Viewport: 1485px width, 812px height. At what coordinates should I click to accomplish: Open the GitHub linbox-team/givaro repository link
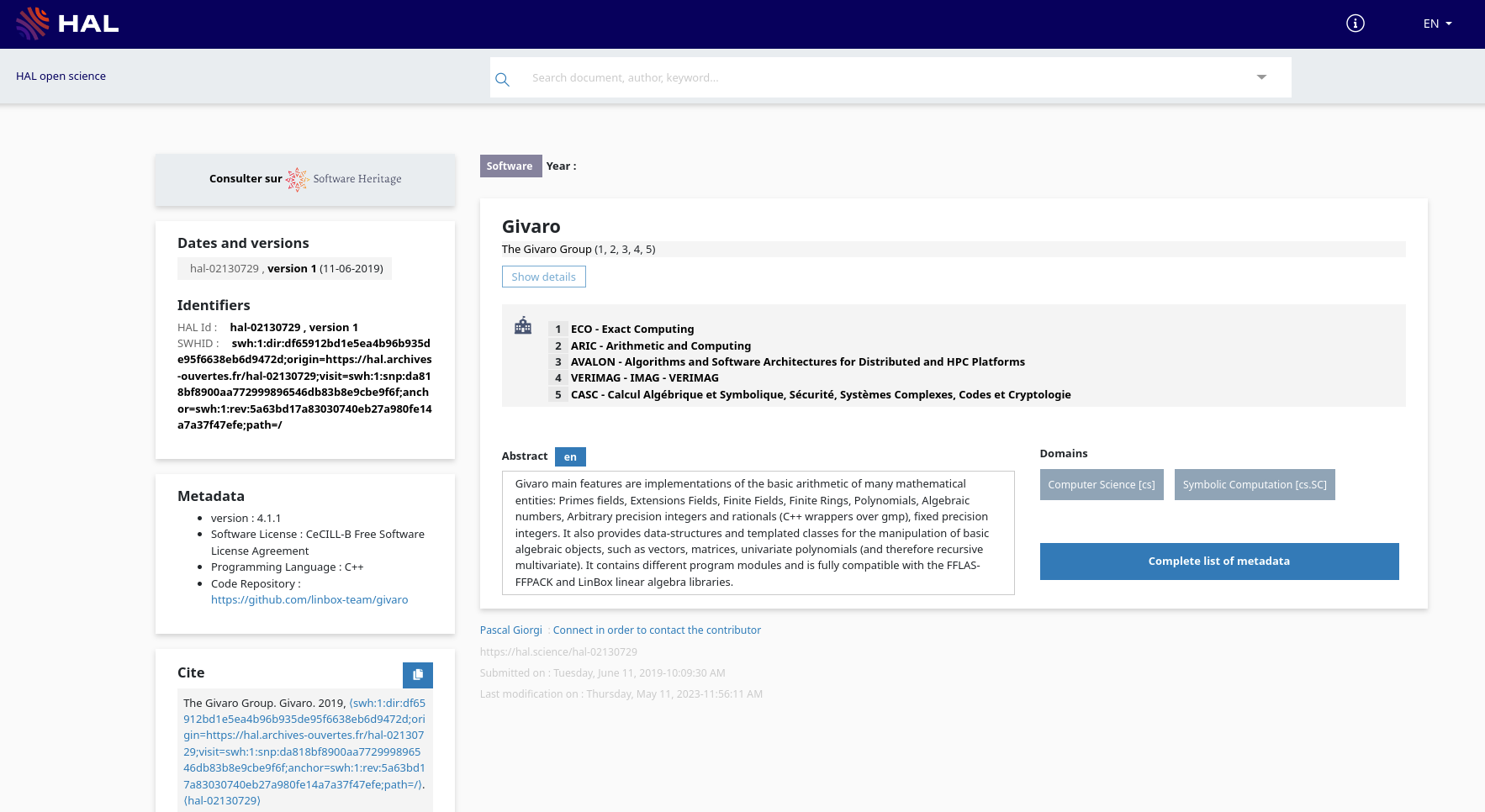coord(309,600)
